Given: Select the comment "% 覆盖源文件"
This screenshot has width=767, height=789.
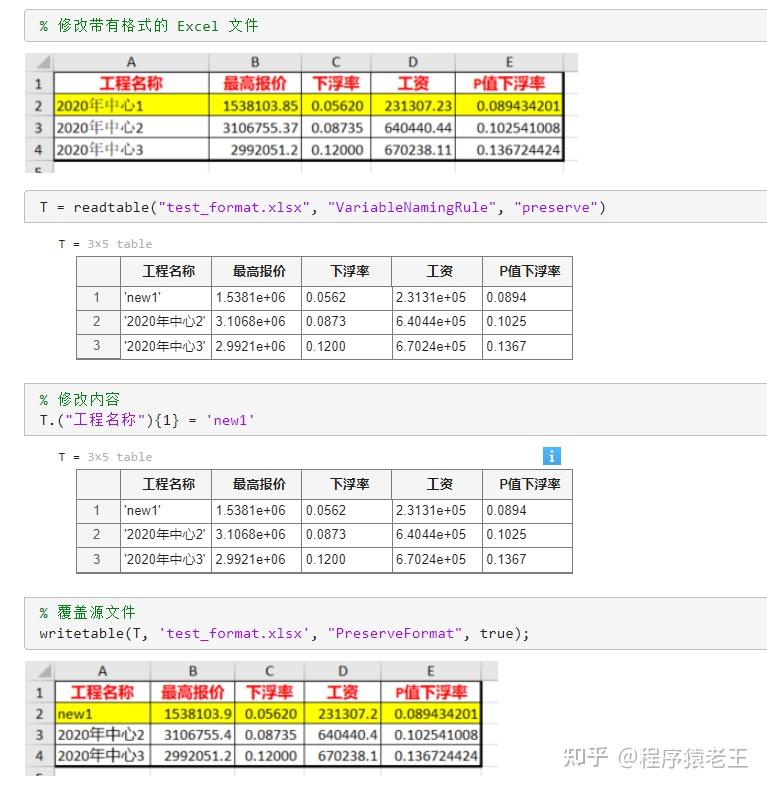Looking at the screenshot, I should (x=87, y=612).
